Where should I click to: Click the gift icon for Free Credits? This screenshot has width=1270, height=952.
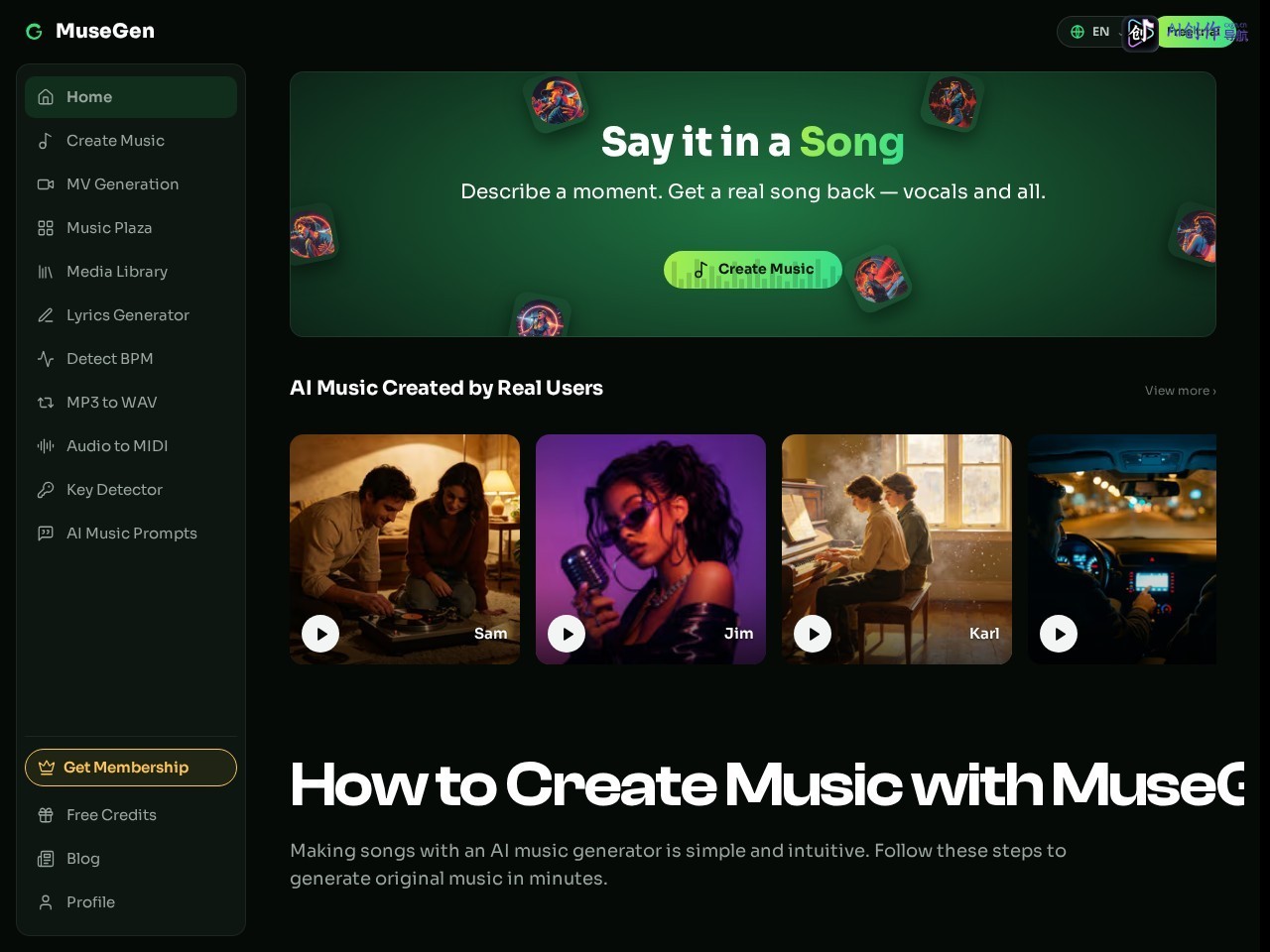click(x=46, y=815)
